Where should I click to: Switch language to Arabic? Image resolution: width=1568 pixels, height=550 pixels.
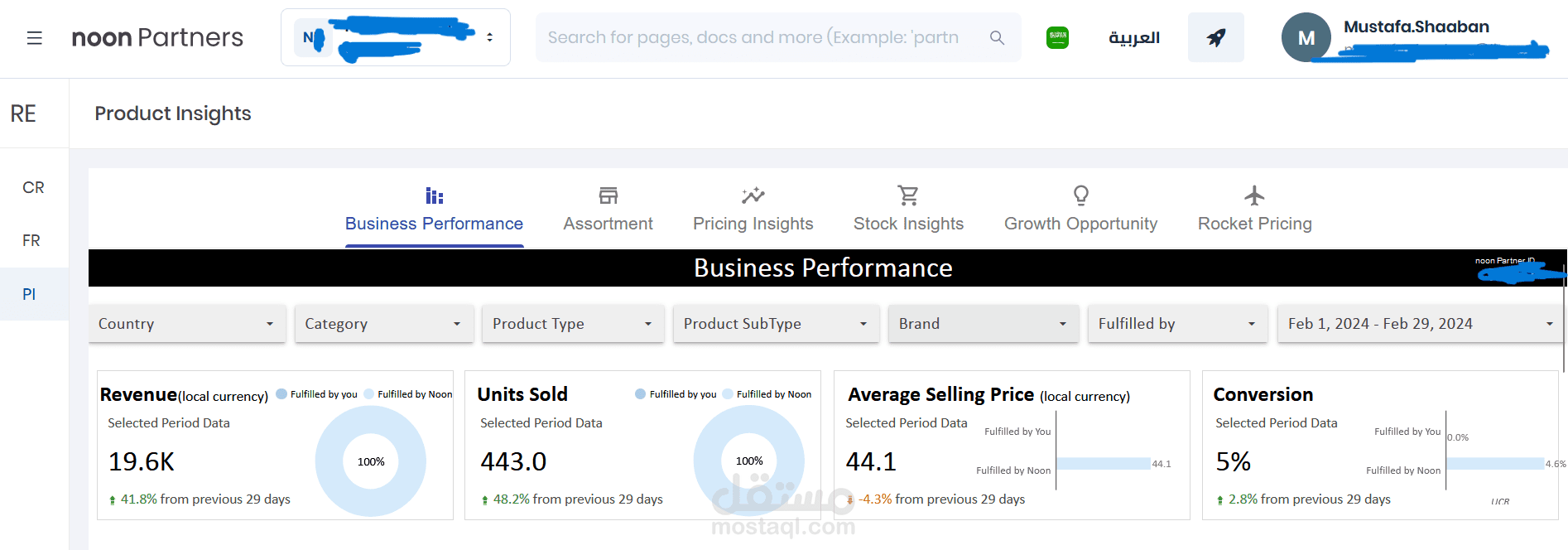coord(1134,38)
